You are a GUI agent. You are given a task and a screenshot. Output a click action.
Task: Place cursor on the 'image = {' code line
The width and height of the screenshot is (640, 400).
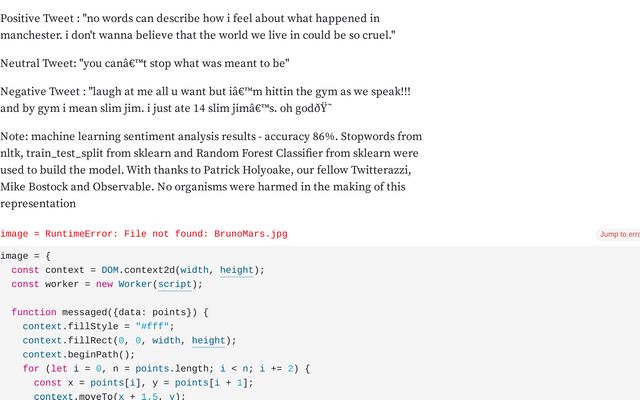pyautogui.click(x=25, y=256)
